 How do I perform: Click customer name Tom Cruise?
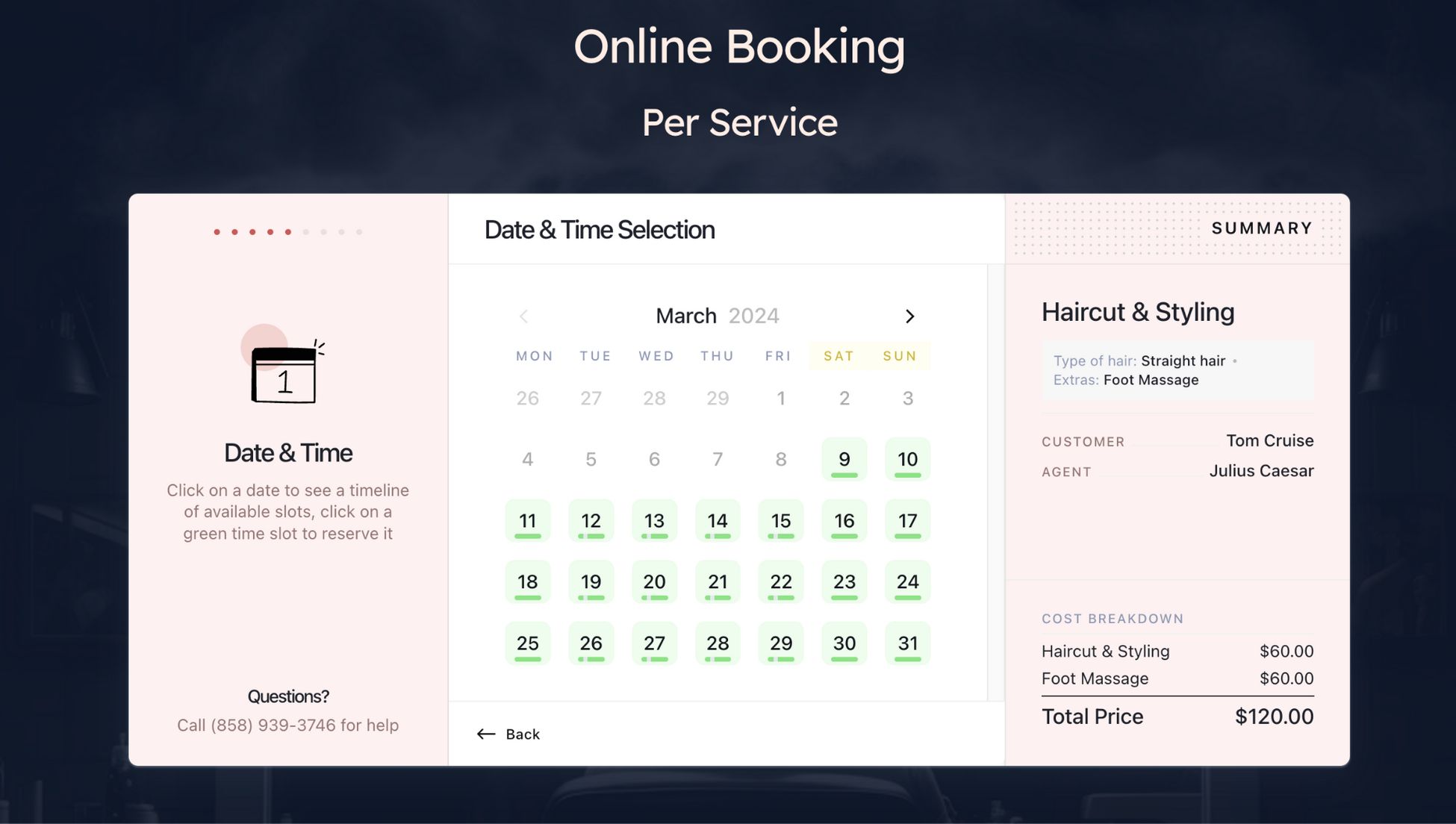(x=1269, y=440)
